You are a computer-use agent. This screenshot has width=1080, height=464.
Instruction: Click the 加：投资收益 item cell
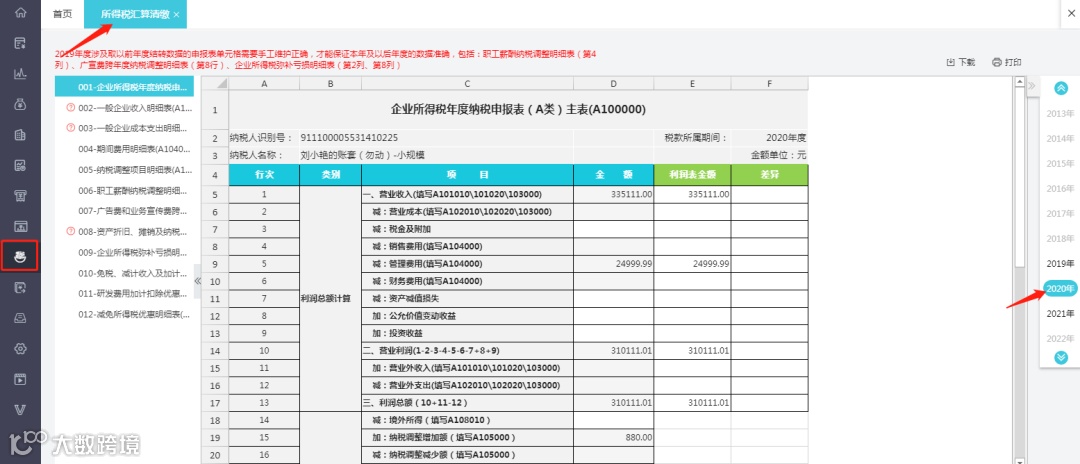468,333
